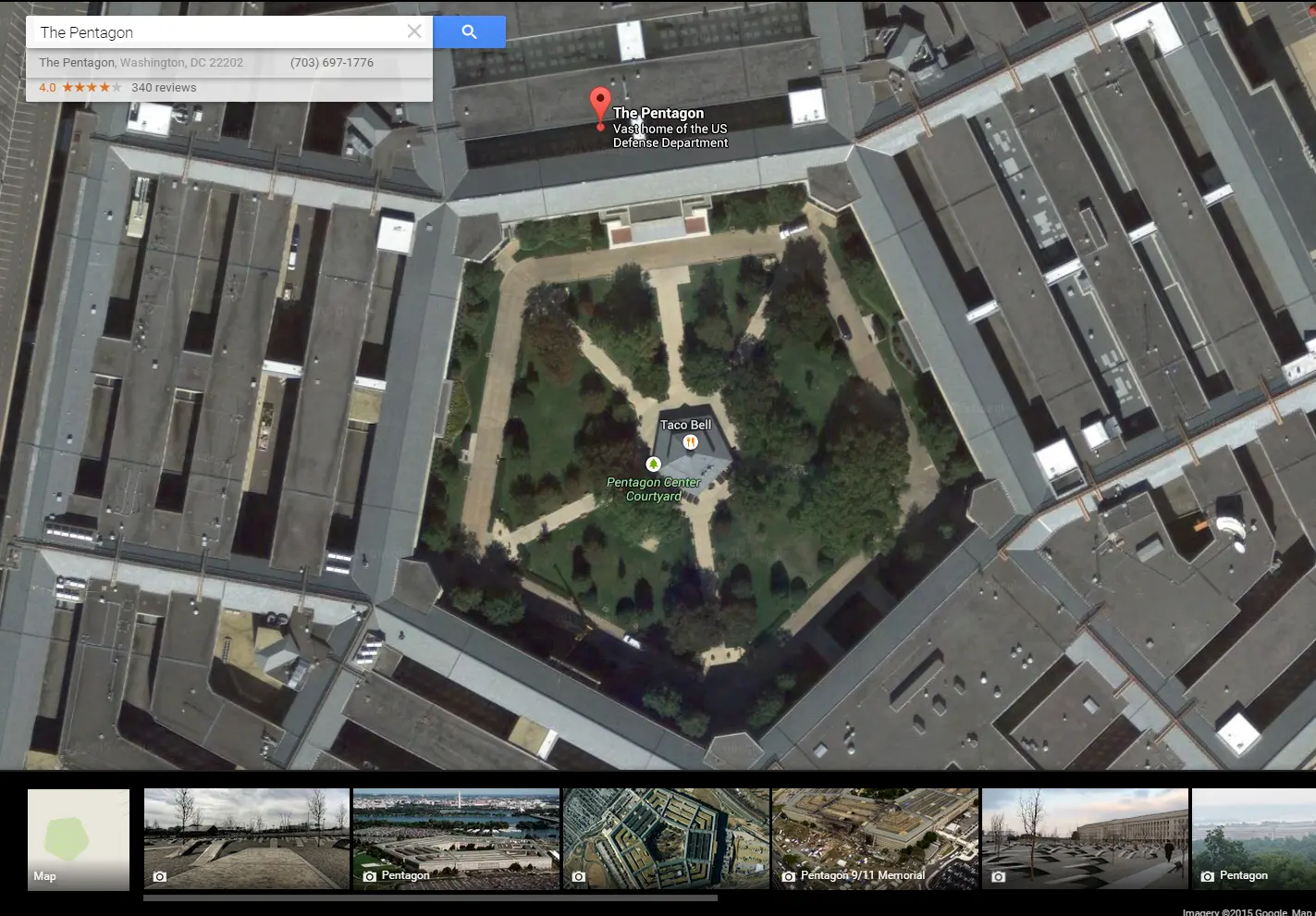
Task: Click the photo carousel horizontal scrollbar
Action: (x=430, y=897)
